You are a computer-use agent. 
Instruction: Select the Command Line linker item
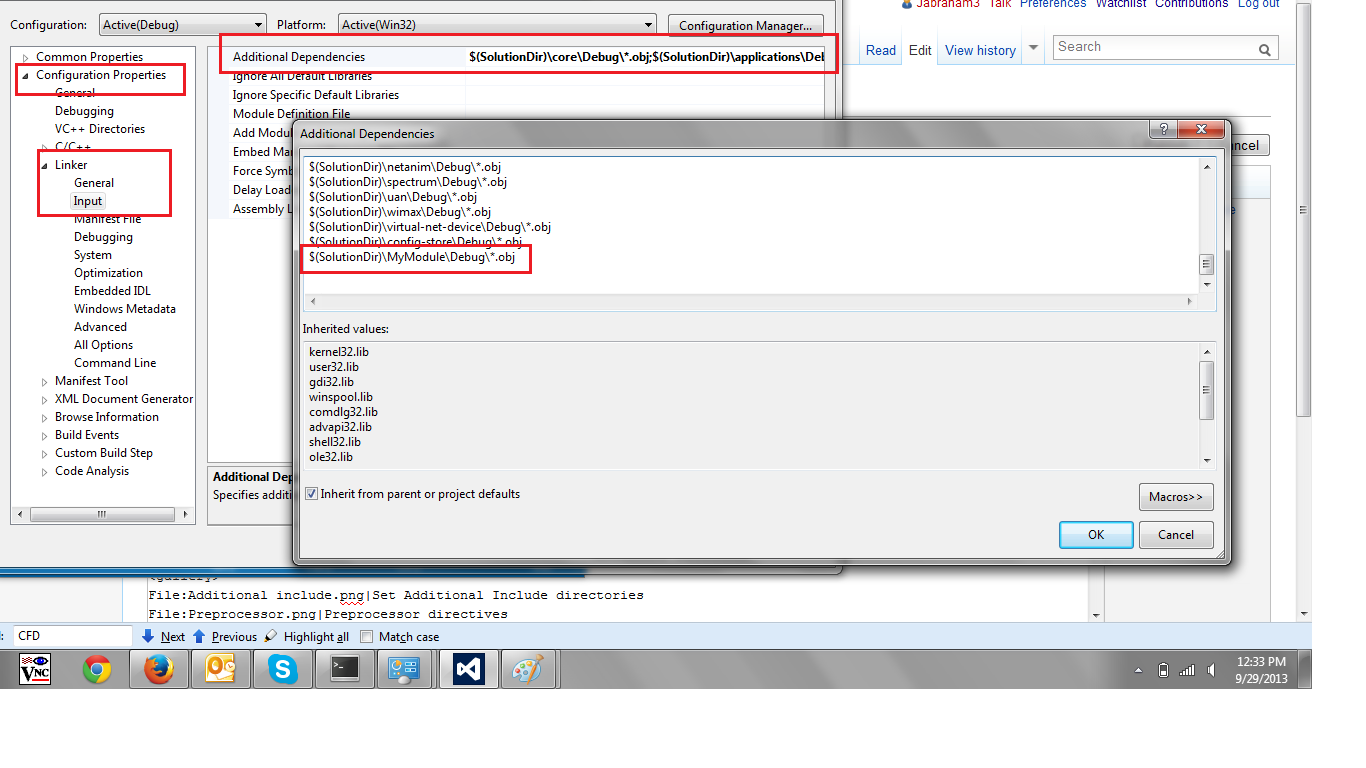coord(115,363)
